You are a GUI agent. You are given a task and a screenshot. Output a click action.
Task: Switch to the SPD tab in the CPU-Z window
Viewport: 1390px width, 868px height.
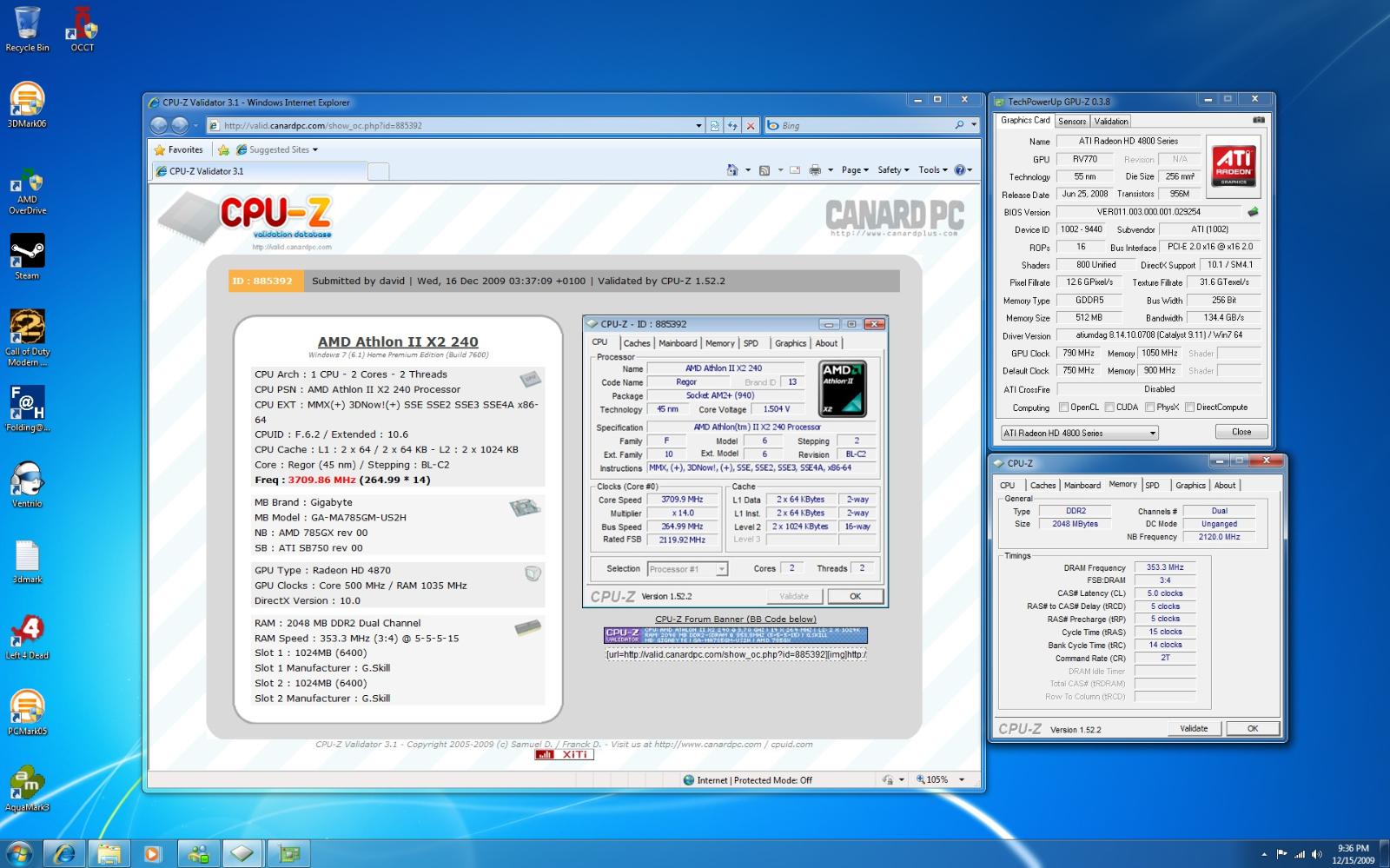(x=1152, y=485)
